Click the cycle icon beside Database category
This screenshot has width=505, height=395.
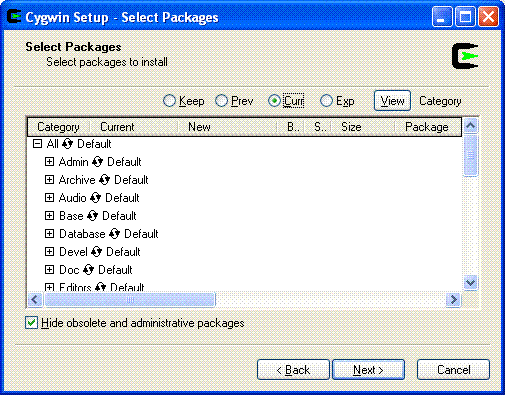point(114,234)
